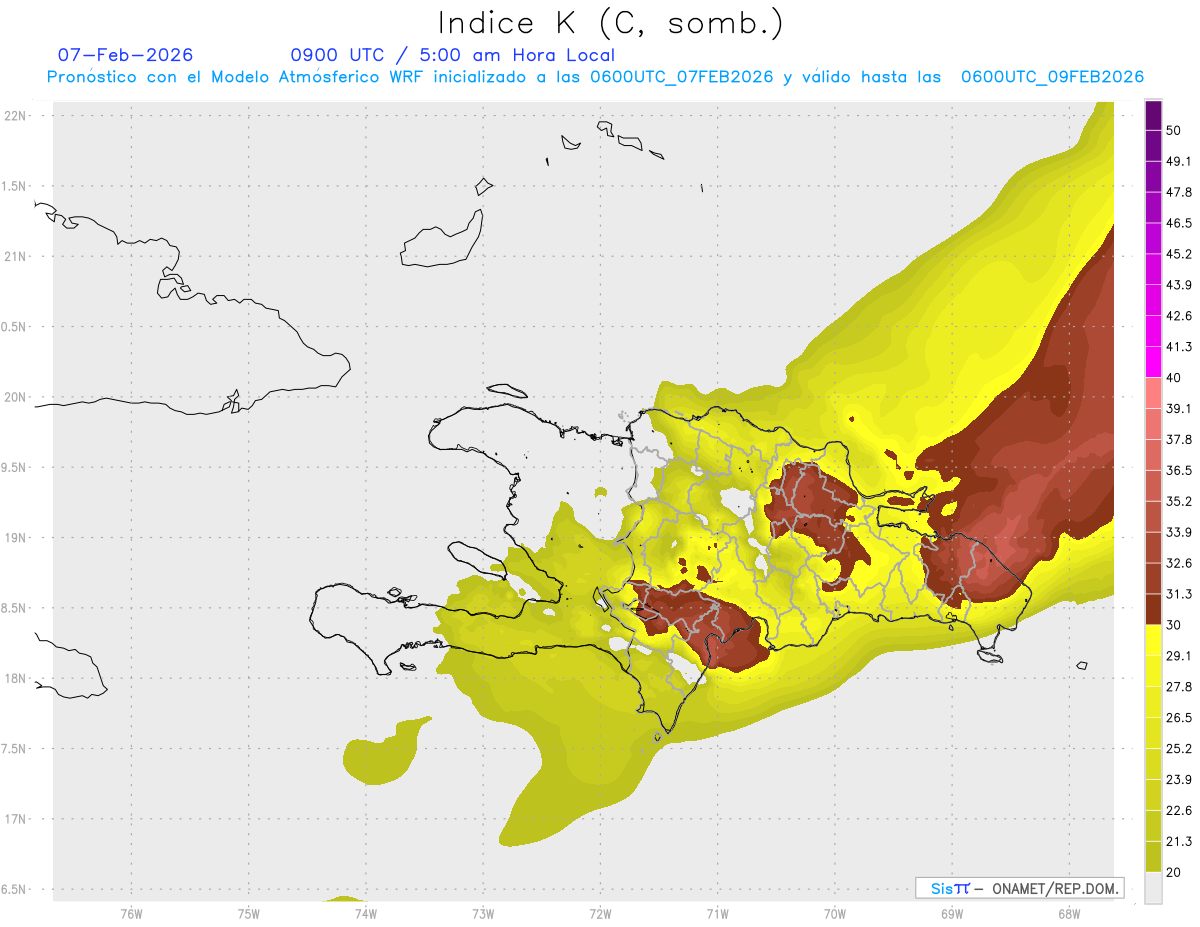Click the "75W" longitude label
The width and height of the screenshot is (1200, 927).
point(248,914)
